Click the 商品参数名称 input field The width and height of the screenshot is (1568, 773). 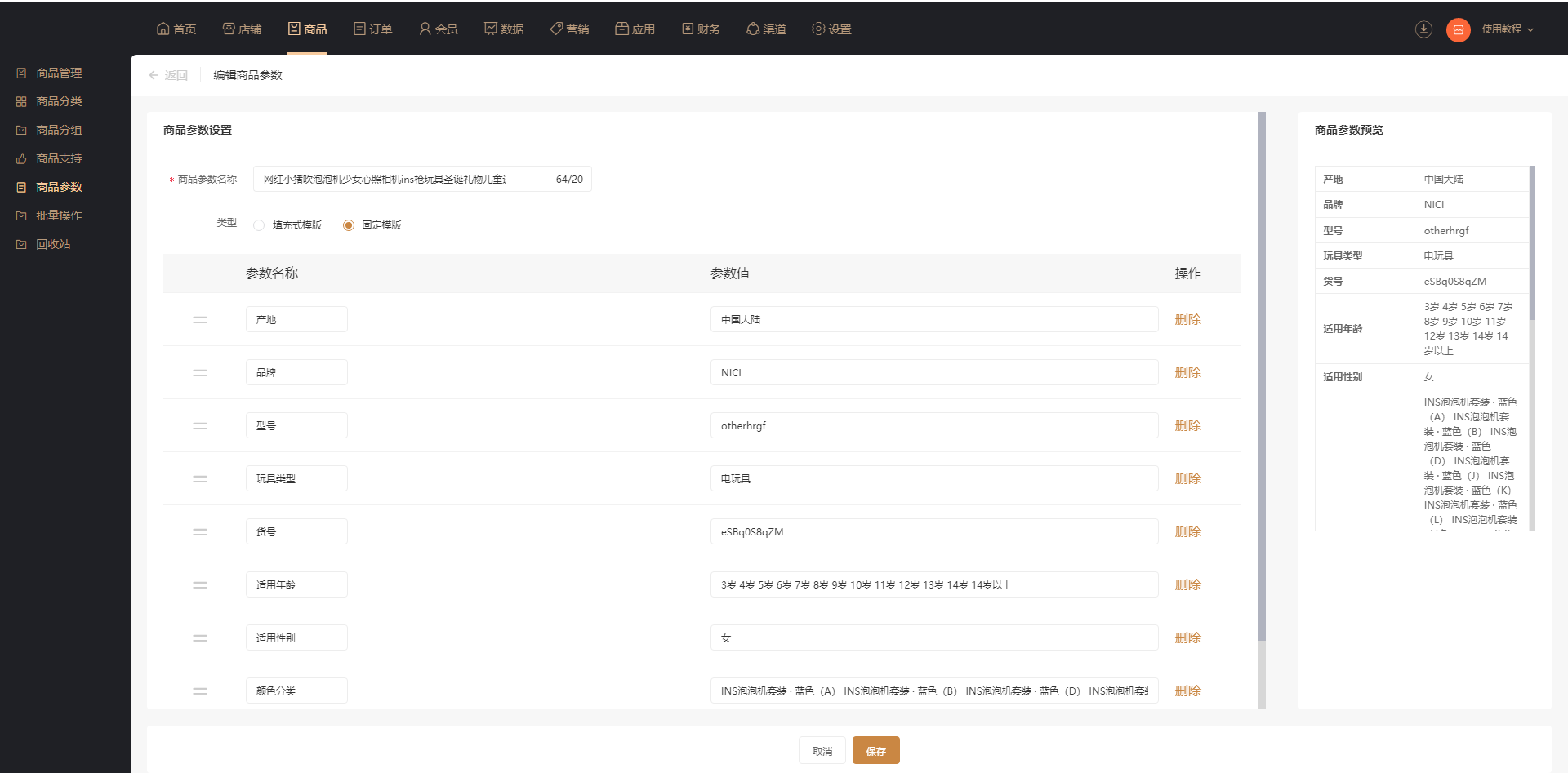click(x=422, y=179)
